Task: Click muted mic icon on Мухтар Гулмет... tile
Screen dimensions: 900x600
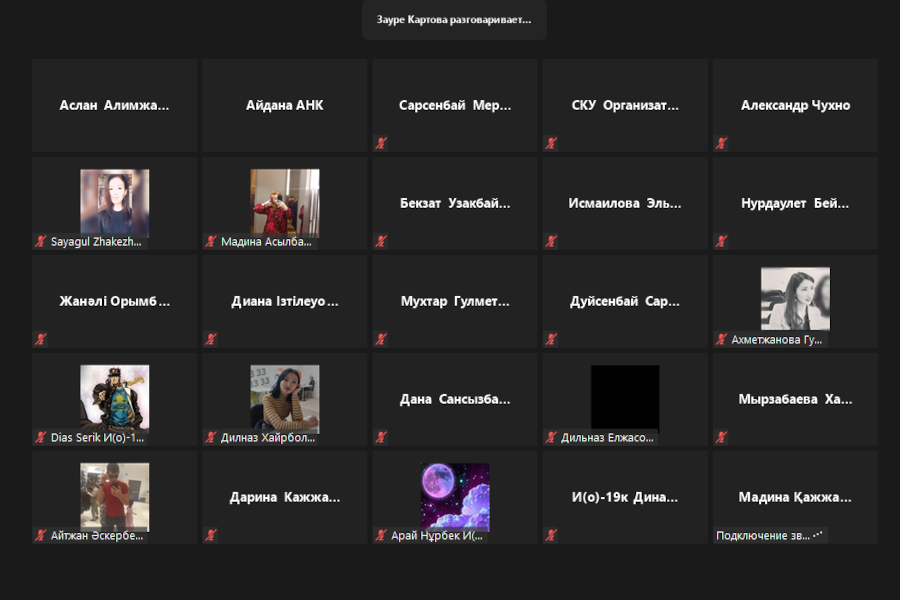Action: (381, 339)
